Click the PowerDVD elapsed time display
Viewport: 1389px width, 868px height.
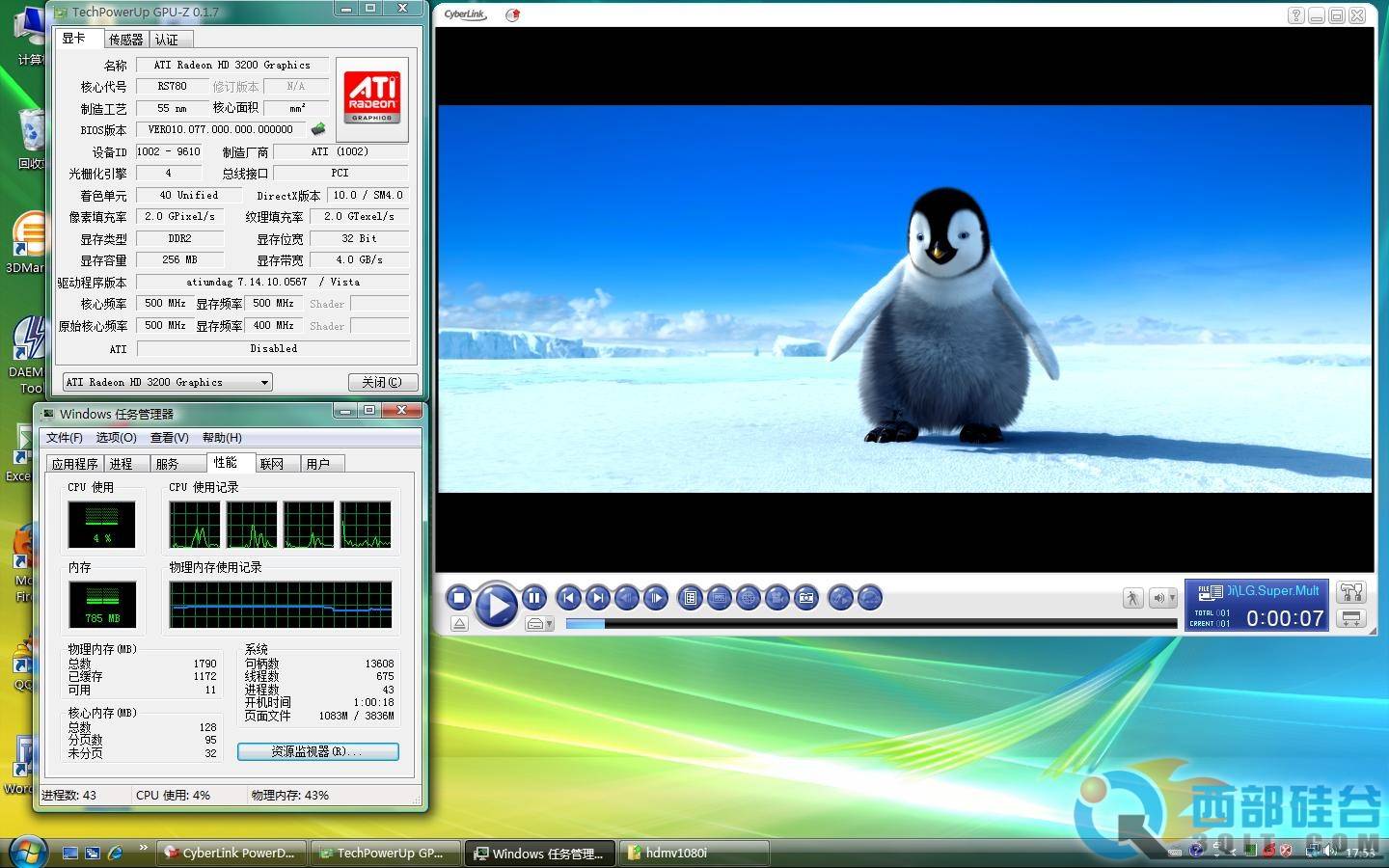pyautogui.click(x=1285, y=618)
